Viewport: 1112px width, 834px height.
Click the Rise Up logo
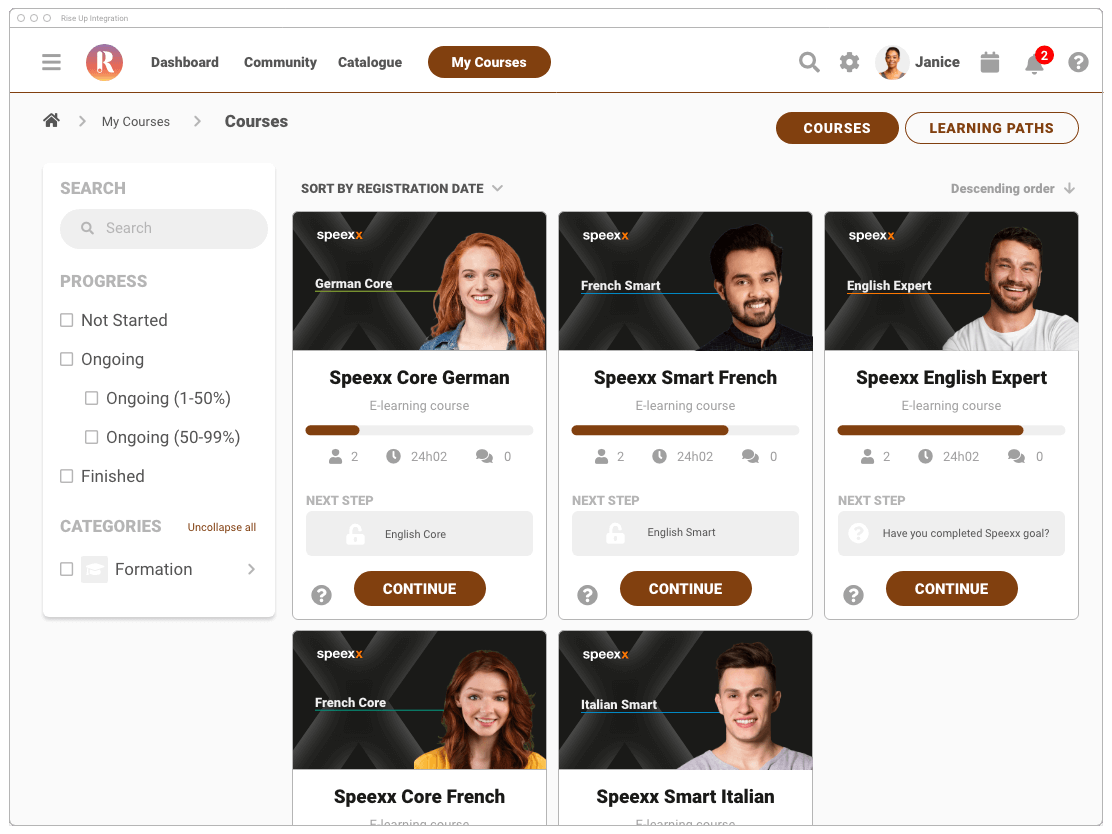pyautogui.click(x=104, y=62)
